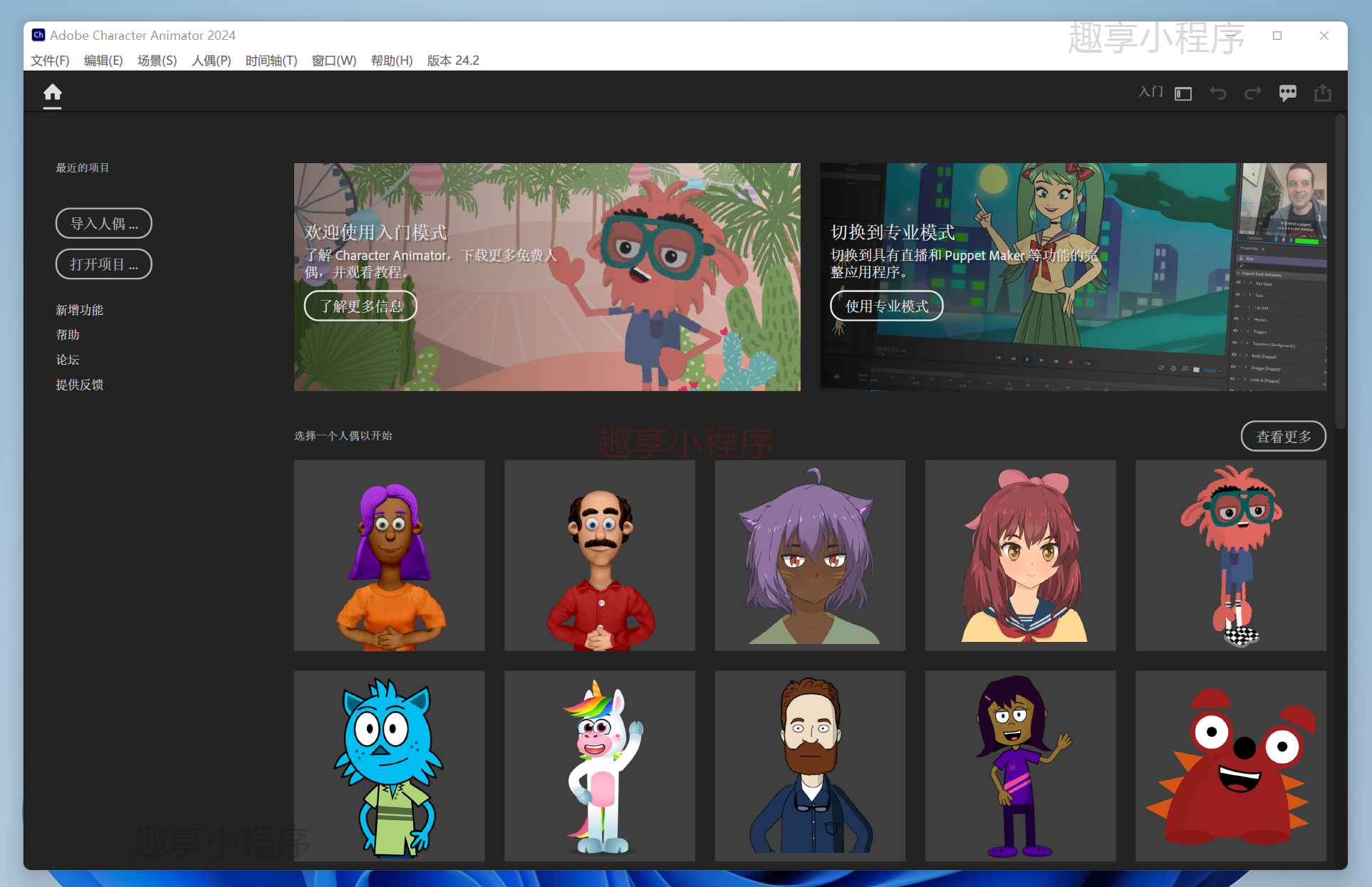1372x887 pixels.
Task: Open the 新增功能 link
Action: (x=80, y=310)
